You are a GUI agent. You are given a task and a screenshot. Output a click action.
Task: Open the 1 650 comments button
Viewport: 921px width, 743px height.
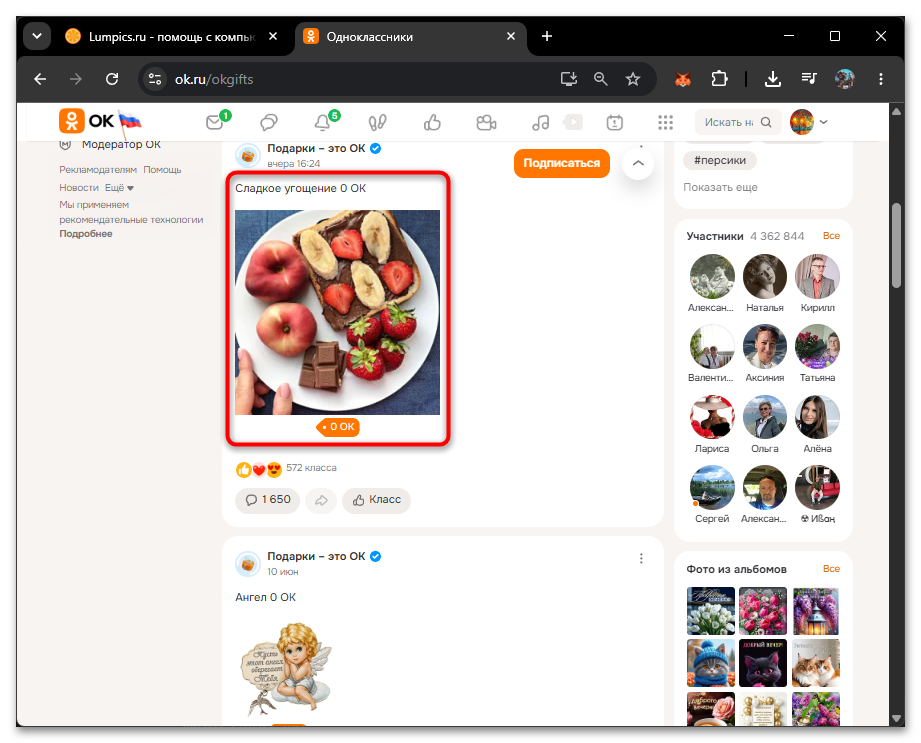pos(267,500)
